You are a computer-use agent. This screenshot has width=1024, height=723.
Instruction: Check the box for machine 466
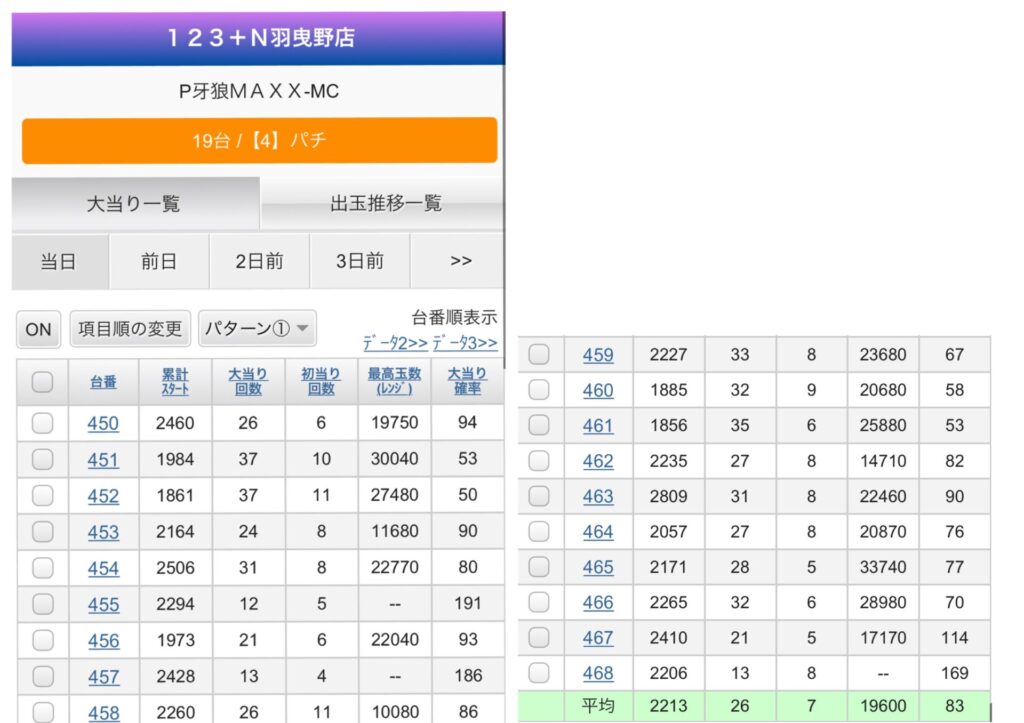(539, 602)
